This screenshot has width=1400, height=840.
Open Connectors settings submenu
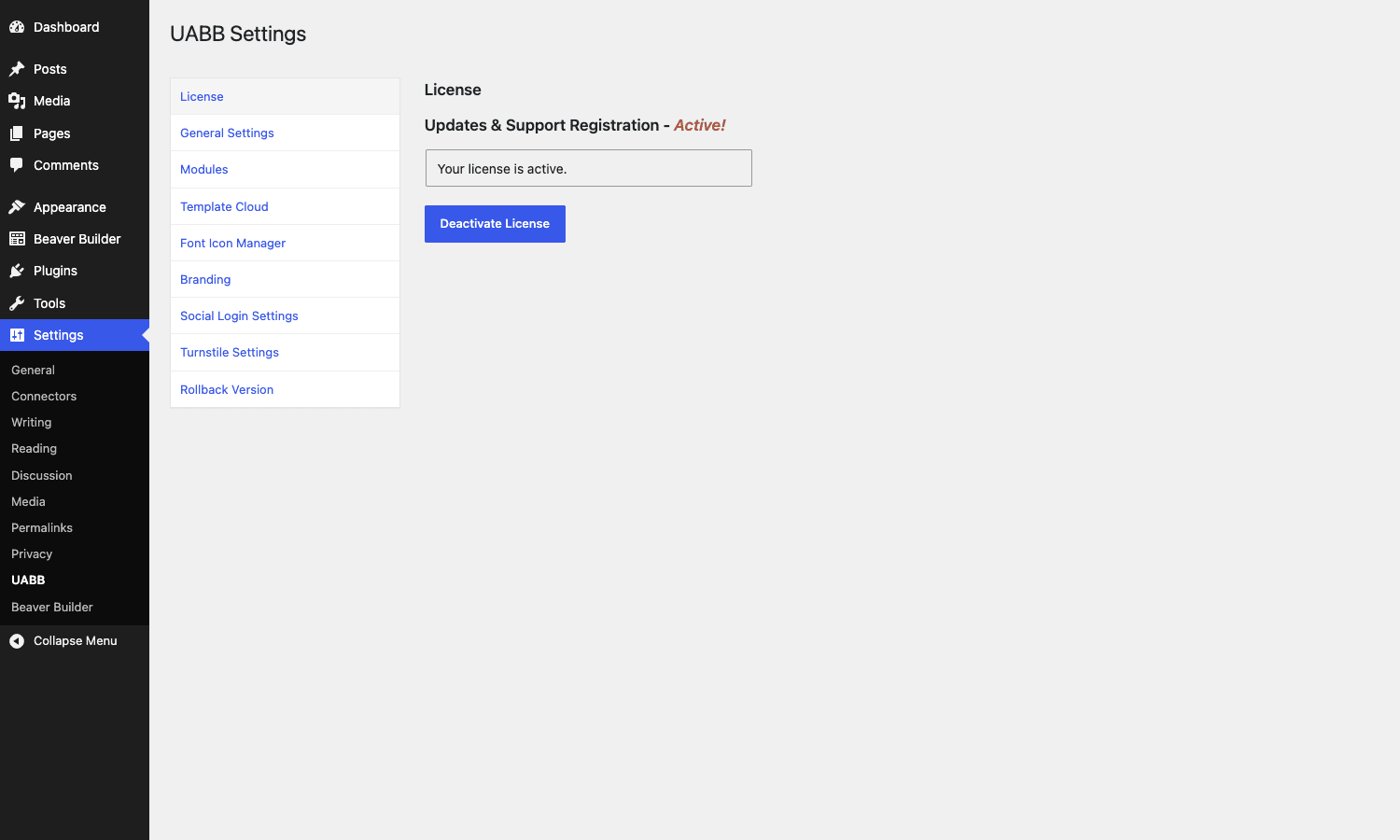pos(44,397)
